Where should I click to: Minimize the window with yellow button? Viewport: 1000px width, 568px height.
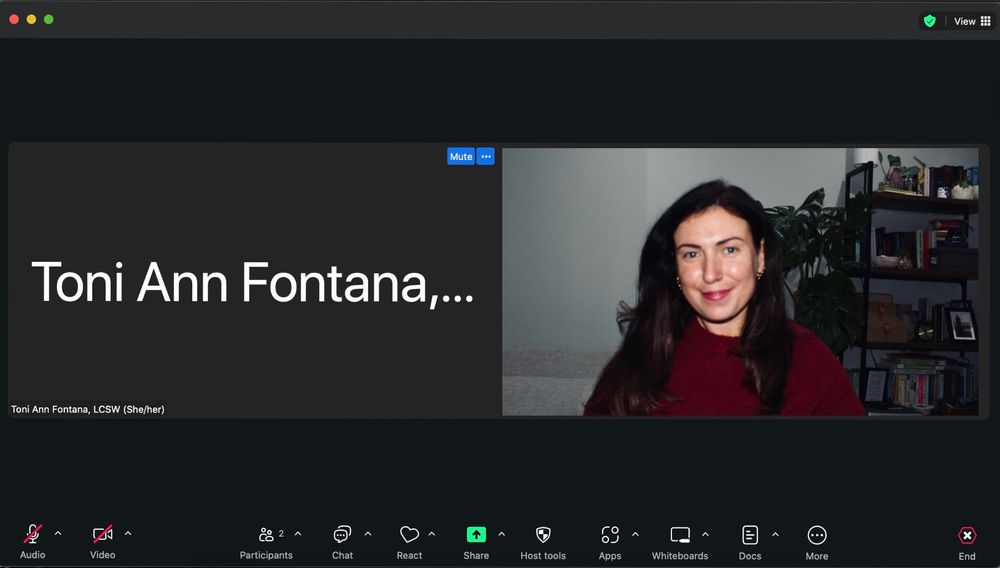pyautogui.click(x=31, y=19)
